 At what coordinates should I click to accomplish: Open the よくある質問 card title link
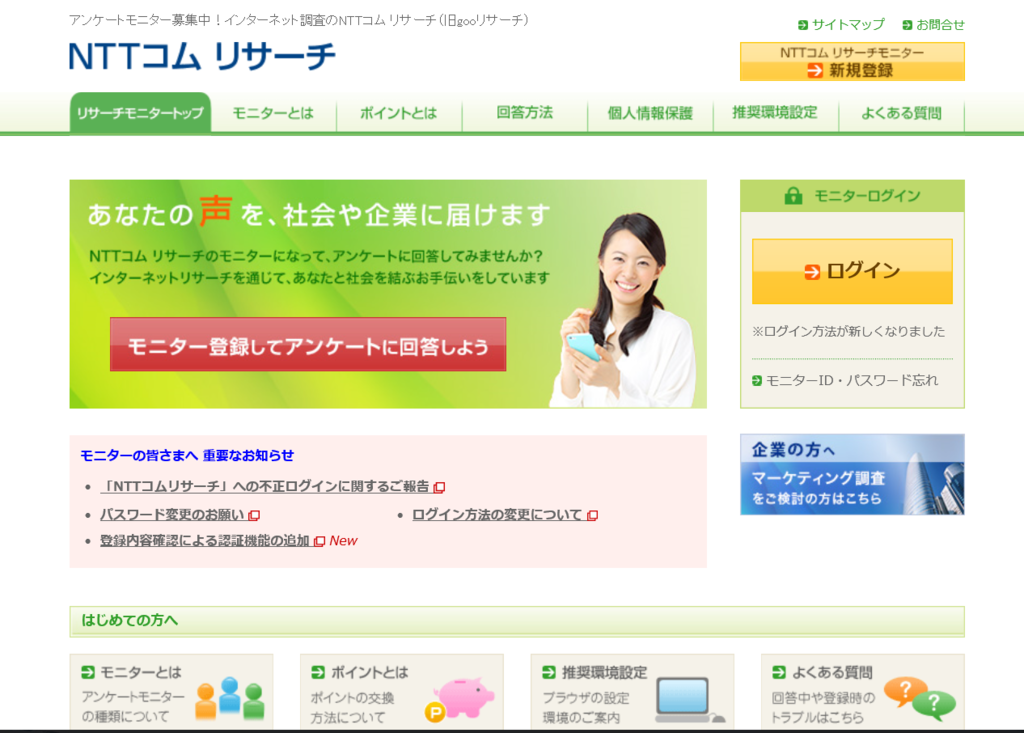click(x=832, y=672)
